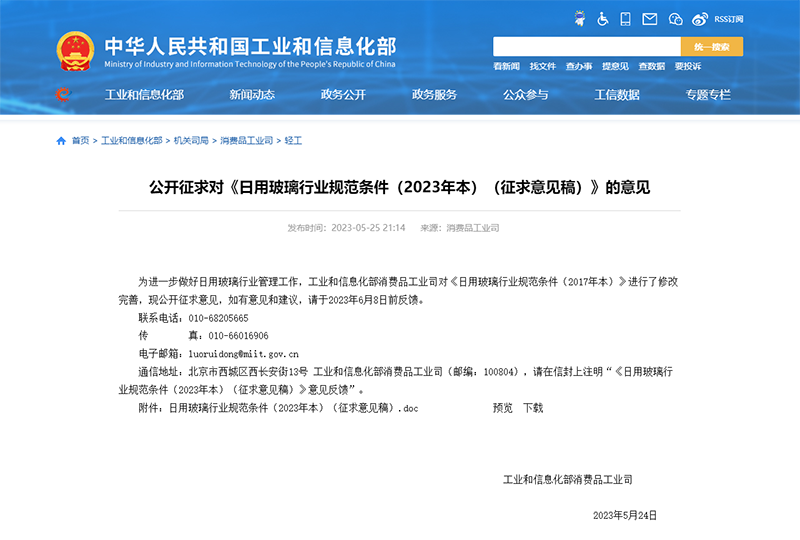Open 看新闻 quick link
This screenshot has width=800, height=540.
[506, 66]
